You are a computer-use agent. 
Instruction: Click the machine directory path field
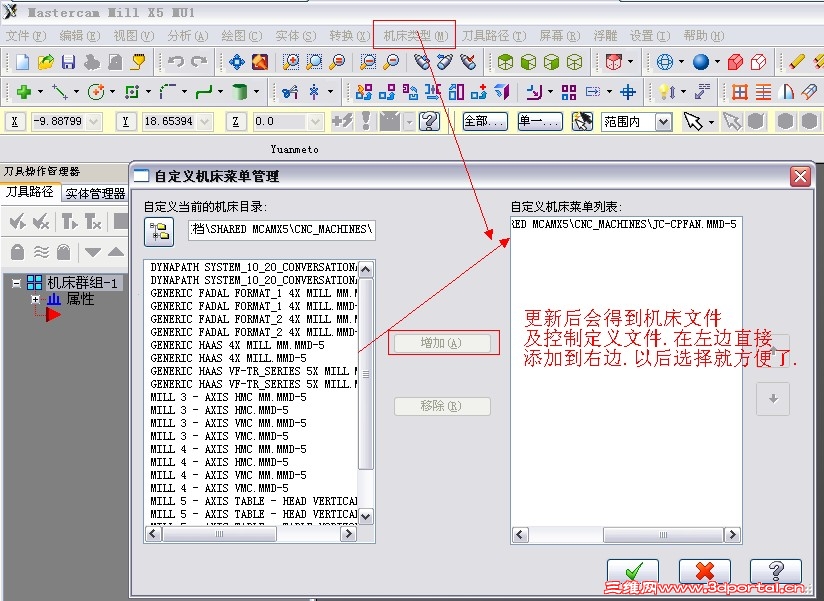[x=282, y=230]
